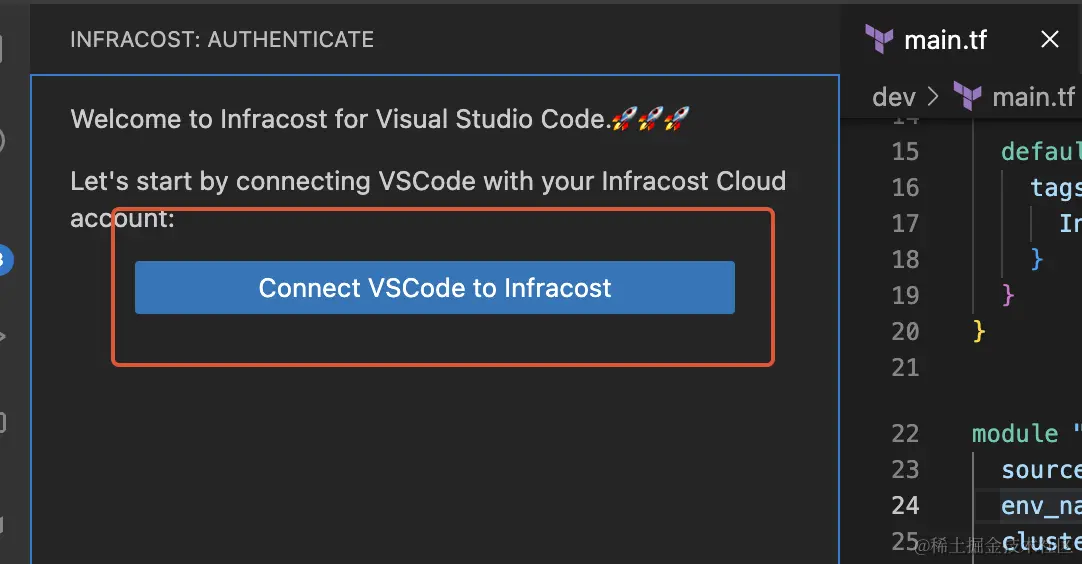
Task: Click the Infracost: Authenticate panel header
Action: click(222, 39)
